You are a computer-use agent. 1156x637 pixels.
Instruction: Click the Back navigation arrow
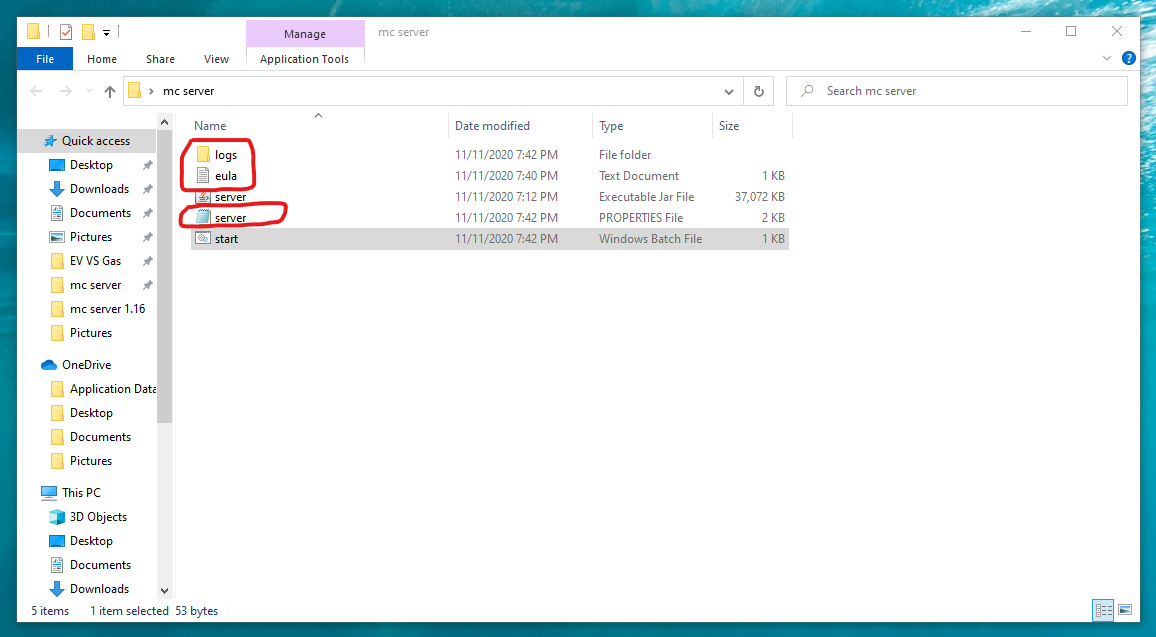coord(36,91)
